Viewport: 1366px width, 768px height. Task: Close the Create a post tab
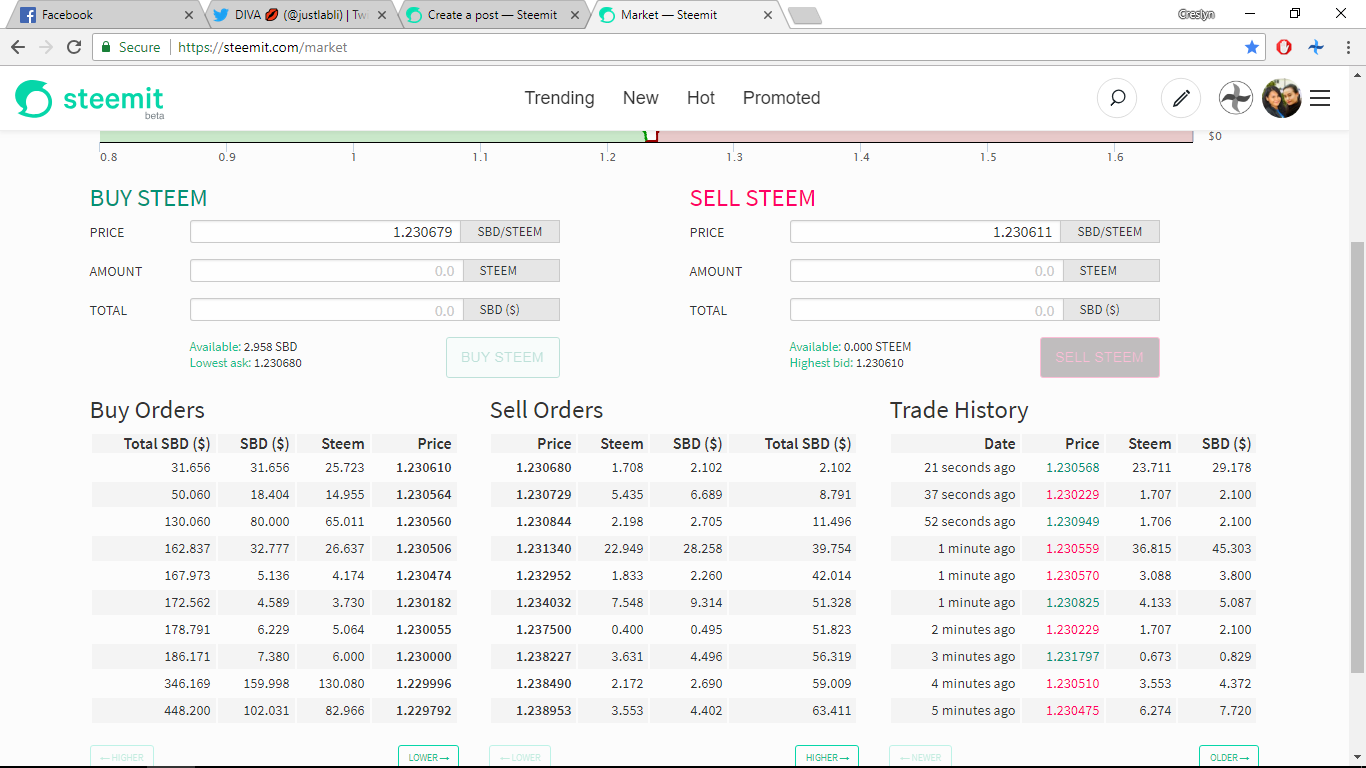click(575, 15)
